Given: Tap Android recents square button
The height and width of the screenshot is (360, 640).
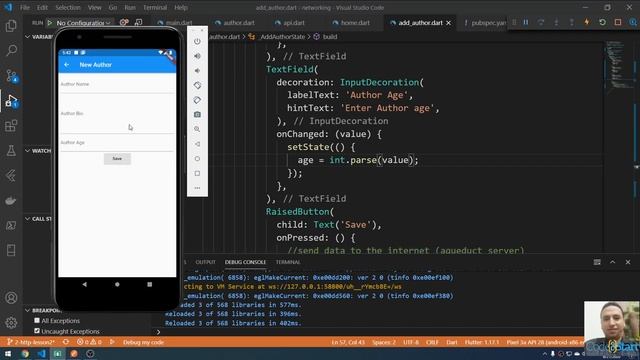Looking at the screenshot, I should (150, 284).
